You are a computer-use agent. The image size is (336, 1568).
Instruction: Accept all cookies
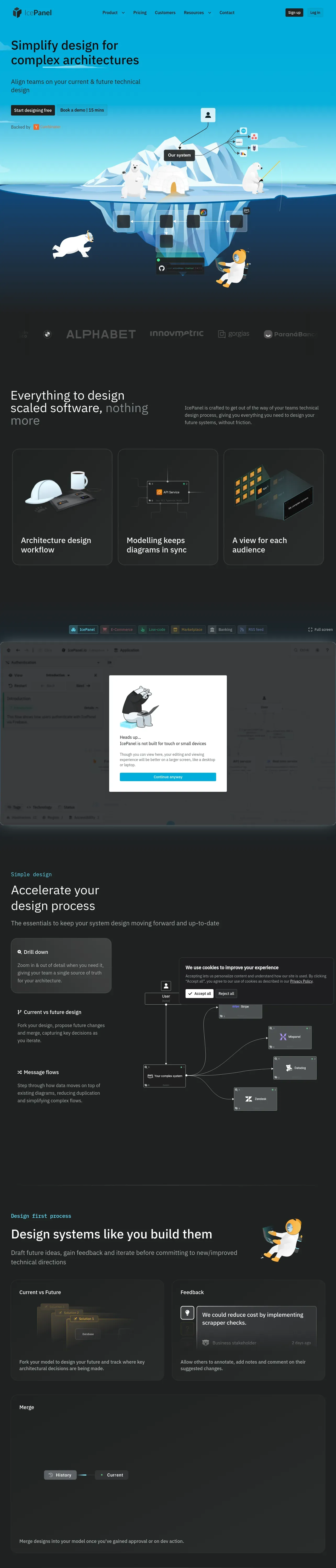pyautogui.click(x=199, y=993)
